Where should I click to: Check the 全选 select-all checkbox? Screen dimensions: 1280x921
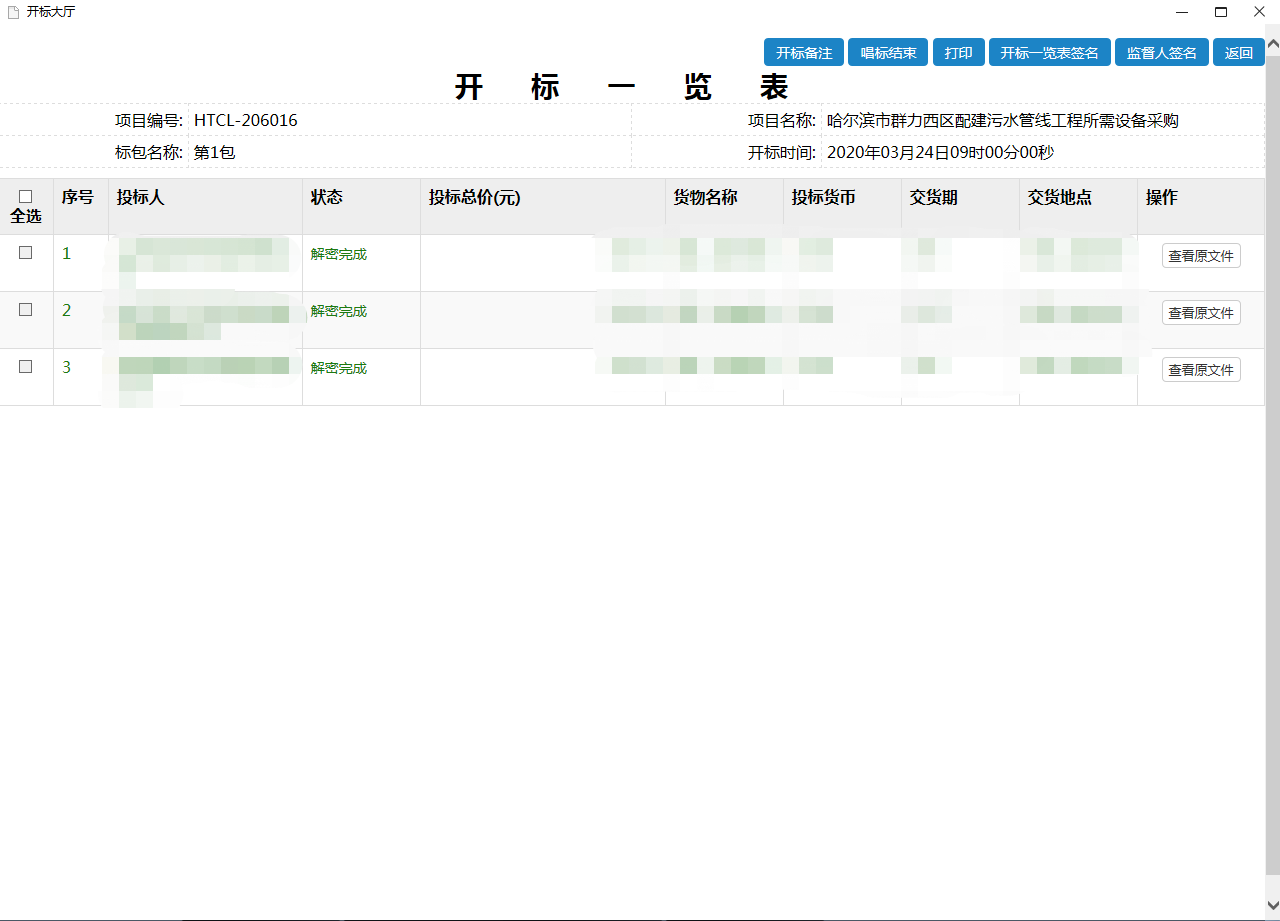pos(26,197)
